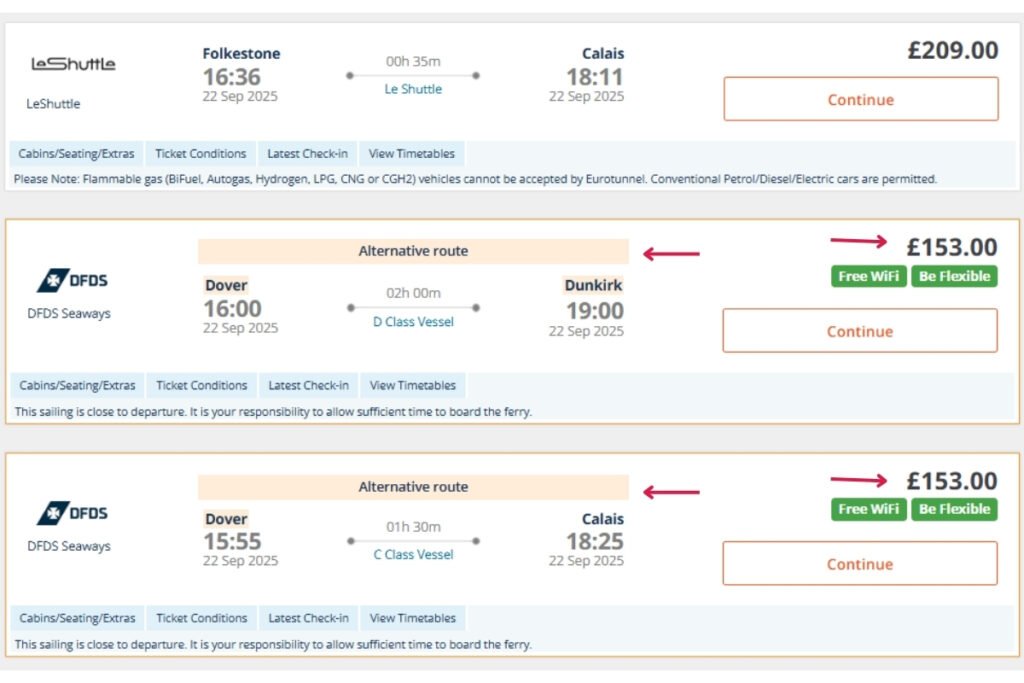This screenshot has width=1024, height=683.
Task: Continue with the £153.00 Dover to Dunkirk ferry
Action: pyautogui.click(x=859, y=330)
